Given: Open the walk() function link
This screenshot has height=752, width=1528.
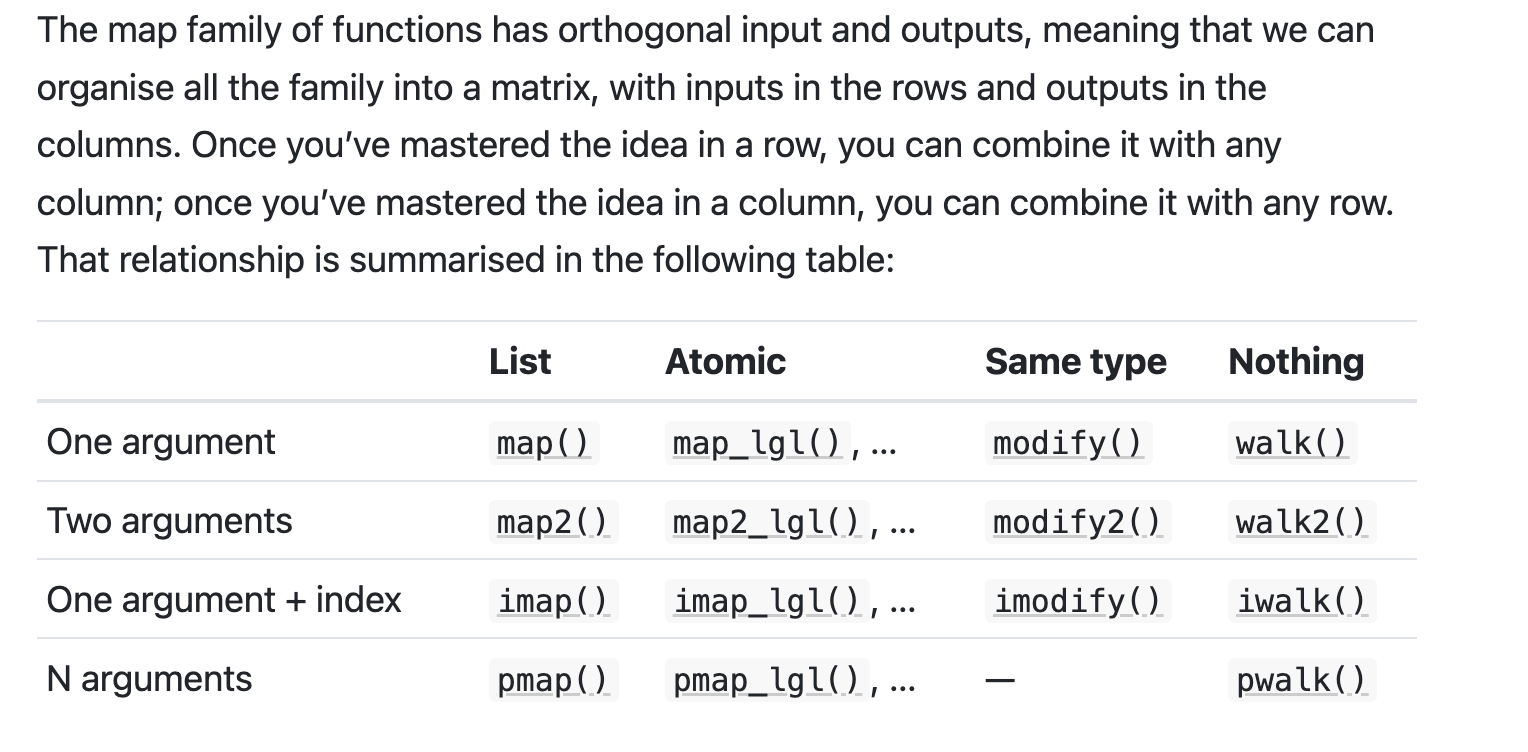Looking at the screenshot, I should point(1291,443).
